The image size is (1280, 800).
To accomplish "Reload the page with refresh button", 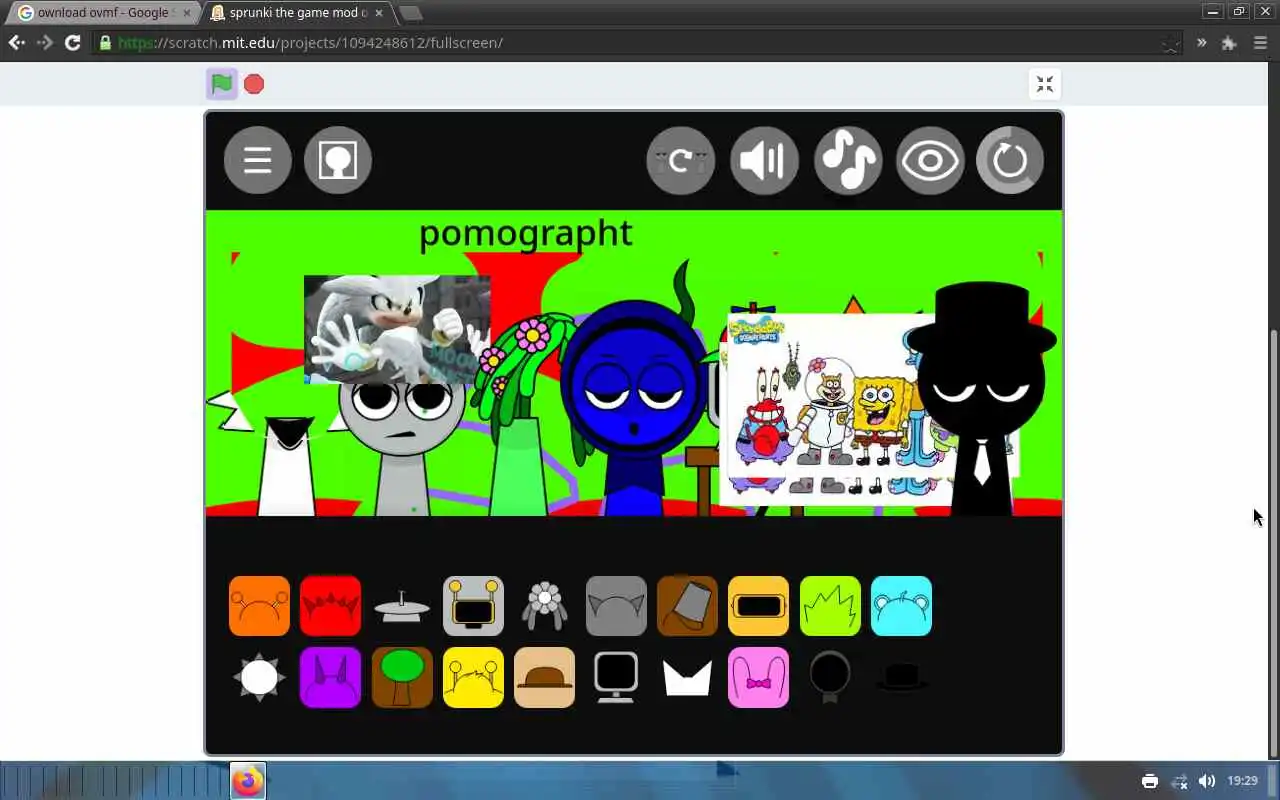I will click(x=72, y=43).
